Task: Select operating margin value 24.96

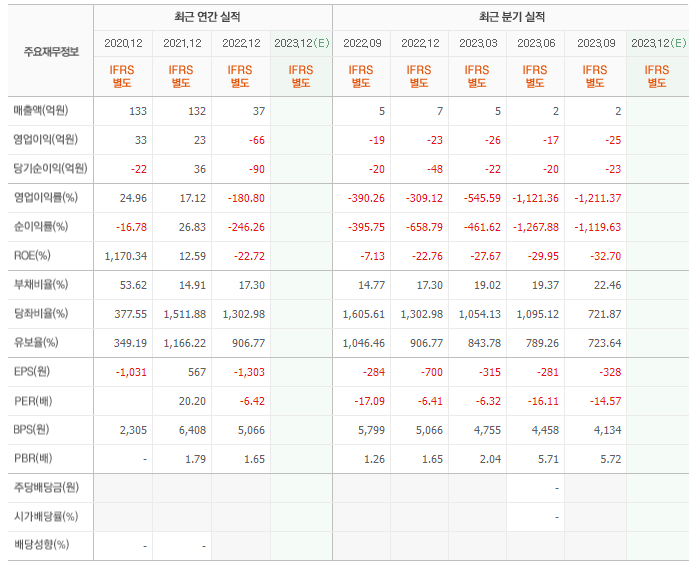Action: (133, 198)
